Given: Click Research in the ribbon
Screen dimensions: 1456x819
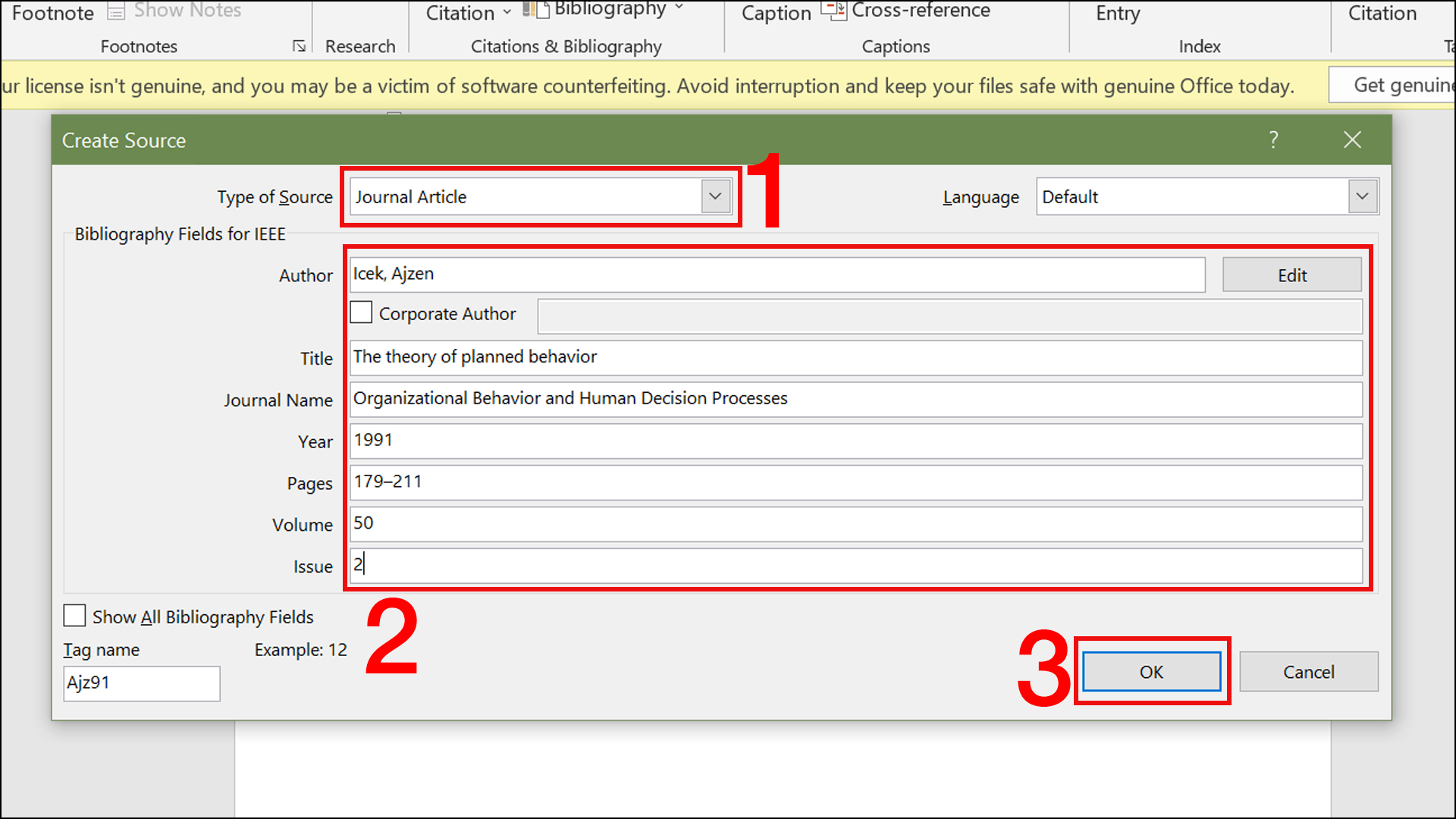Looking at the screenshot, I should click(x=360, y=46).
